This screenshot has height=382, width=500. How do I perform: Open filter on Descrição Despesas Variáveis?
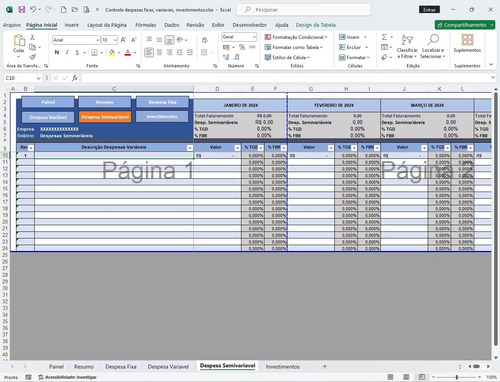click(190, 148)
